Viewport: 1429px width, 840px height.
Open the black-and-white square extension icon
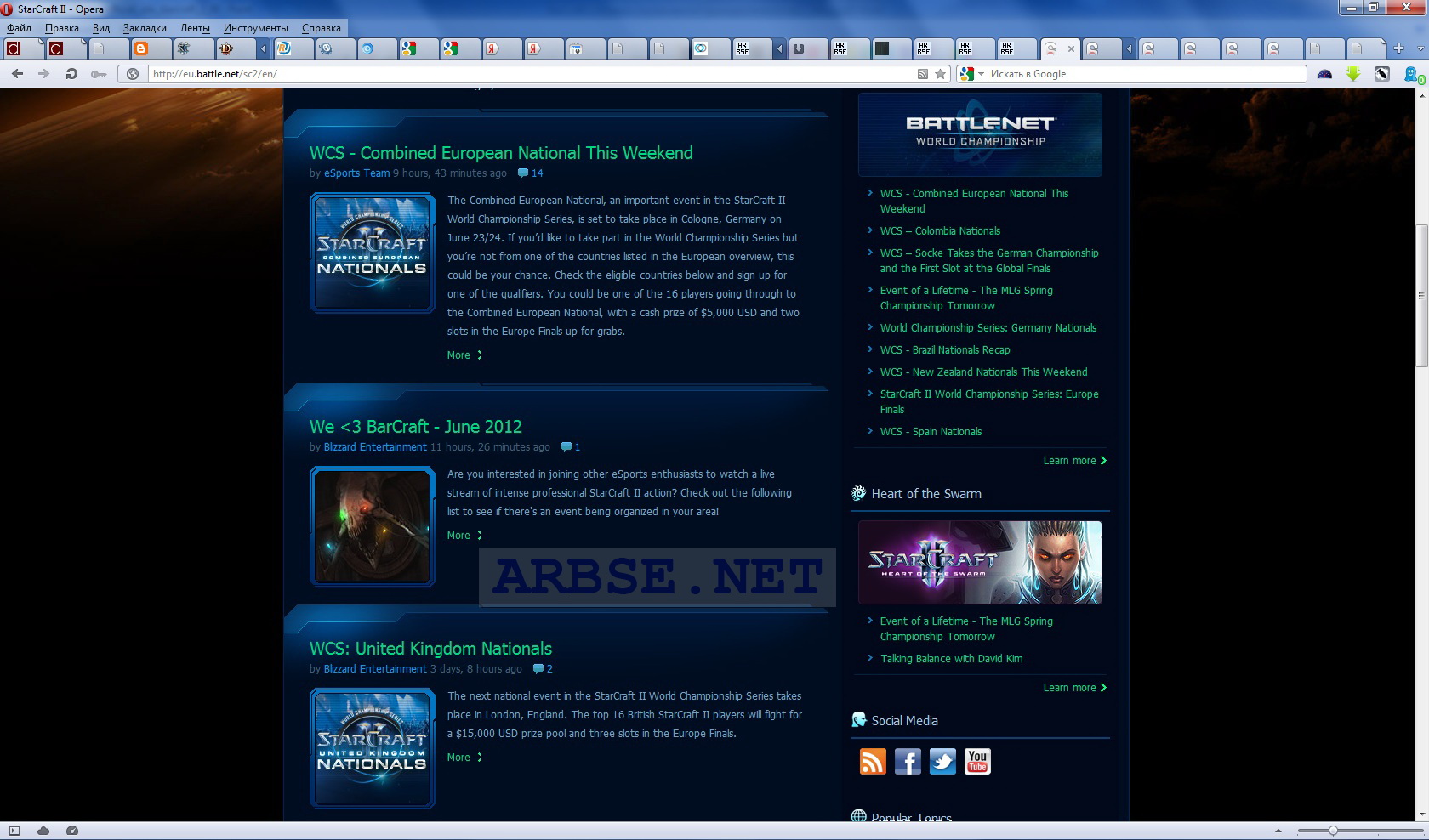tap(1381, 74)
